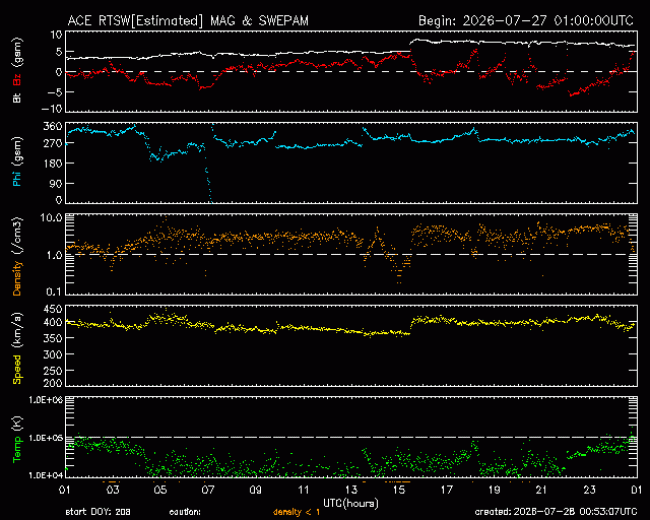Click the "11" hour label on the time axis
Viewport: 650px width, 520px height.
click(303, 490)
